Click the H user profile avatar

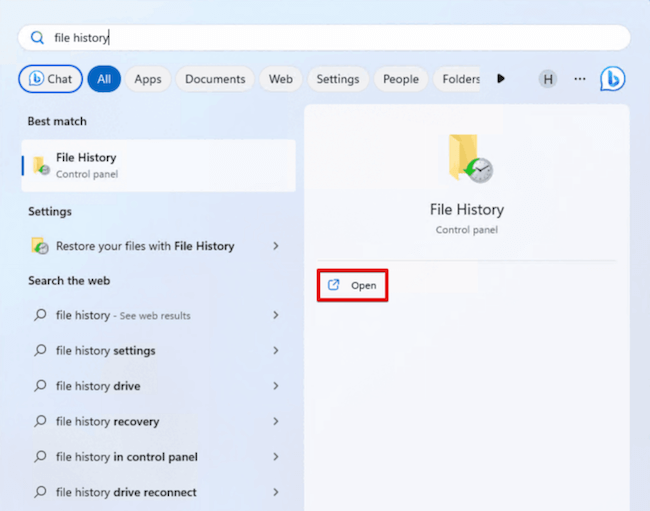pyautogui.click(x=547, y=79)
